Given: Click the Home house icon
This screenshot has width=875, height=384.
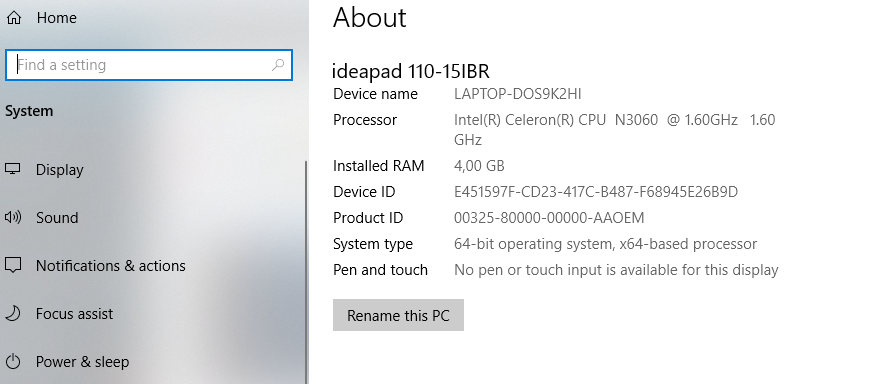Looking at the screenshot, I should click(x=13, y=18).
